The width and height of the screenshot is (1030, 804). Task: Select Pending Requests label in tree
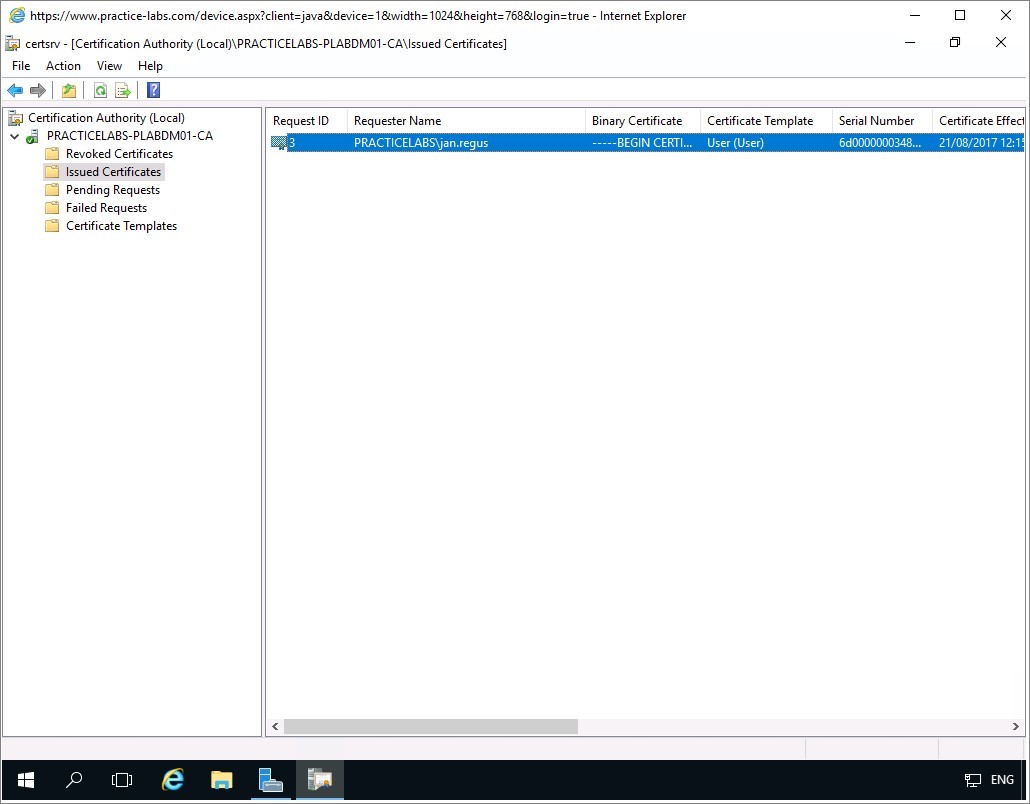[x=112, y=190]
